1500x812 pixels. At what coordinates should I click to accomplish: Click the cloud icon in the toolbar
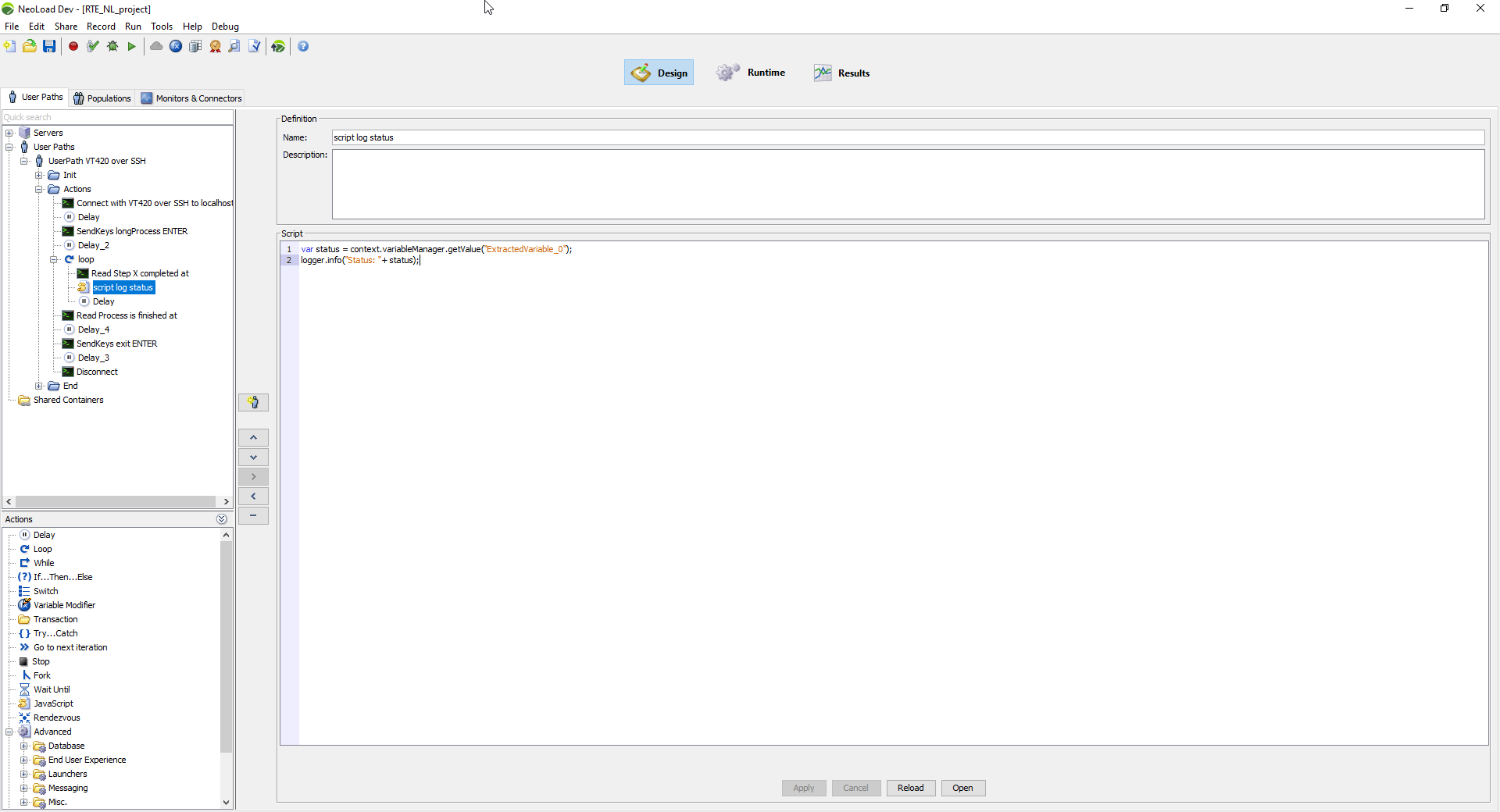click(x=155, y=46)
